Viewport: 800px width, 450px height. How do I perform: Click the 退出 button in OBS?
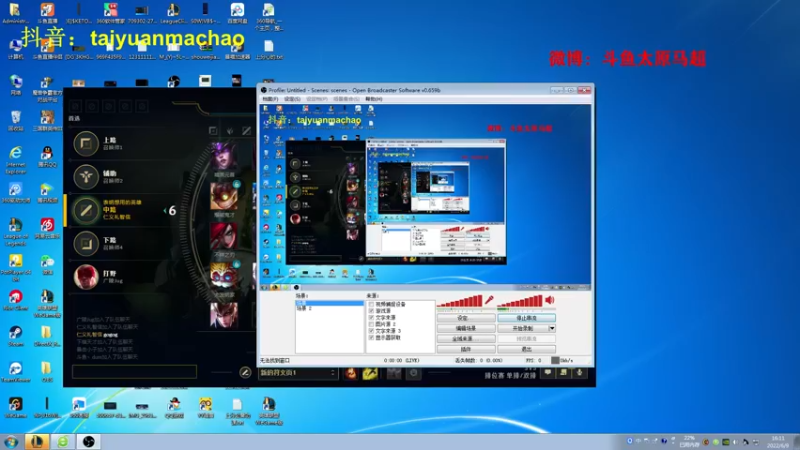[x=527, y=349]
